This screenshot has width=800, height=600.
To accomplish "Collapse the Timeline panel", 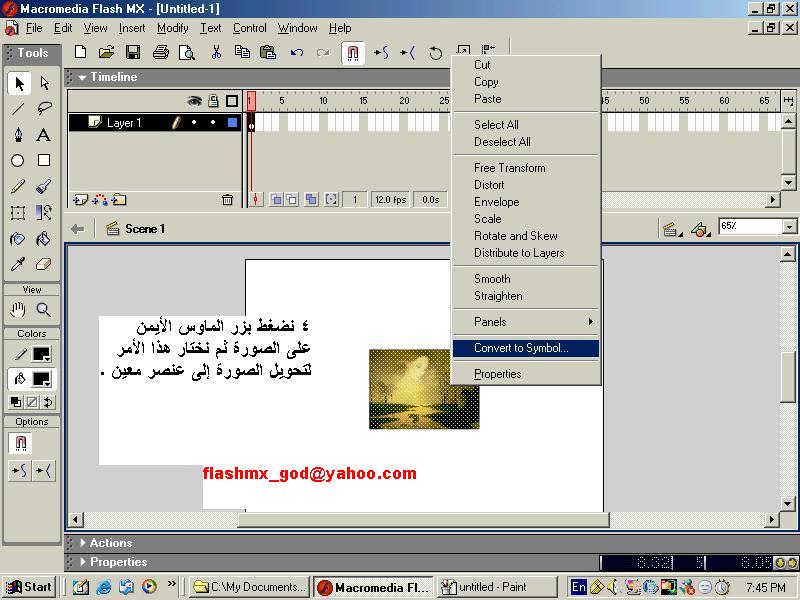I will coord(82,78).
